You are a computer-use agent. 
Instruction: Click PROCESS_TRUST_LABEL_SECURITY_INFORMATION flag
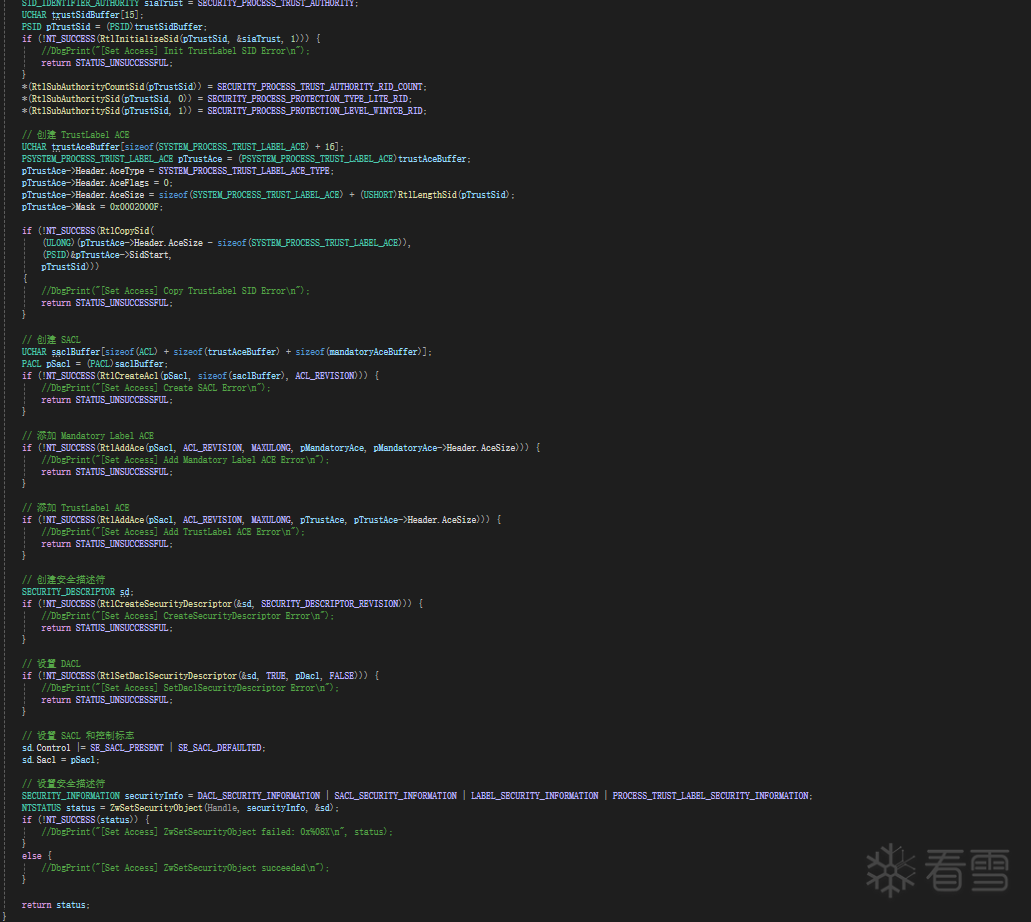[710, 796]
